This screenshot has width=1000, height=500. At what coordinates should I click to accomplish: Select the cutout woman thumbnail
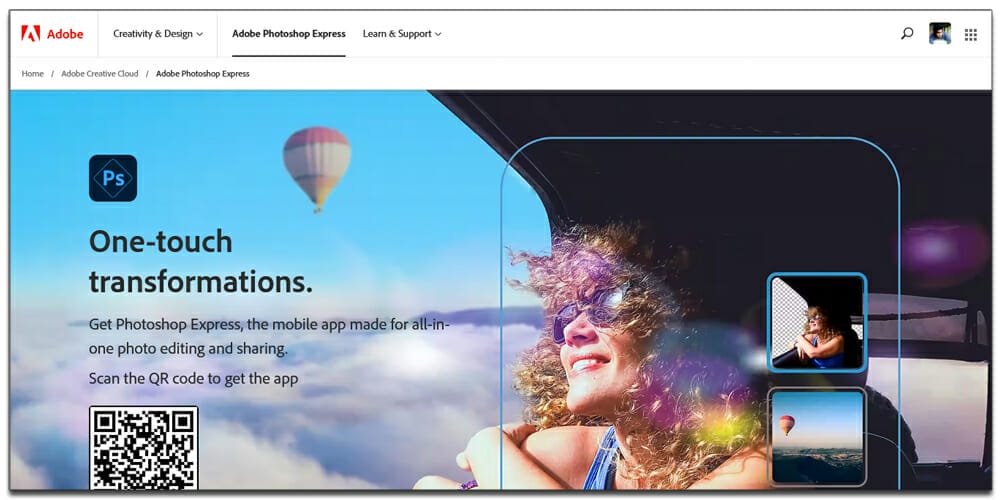(817, 323)
